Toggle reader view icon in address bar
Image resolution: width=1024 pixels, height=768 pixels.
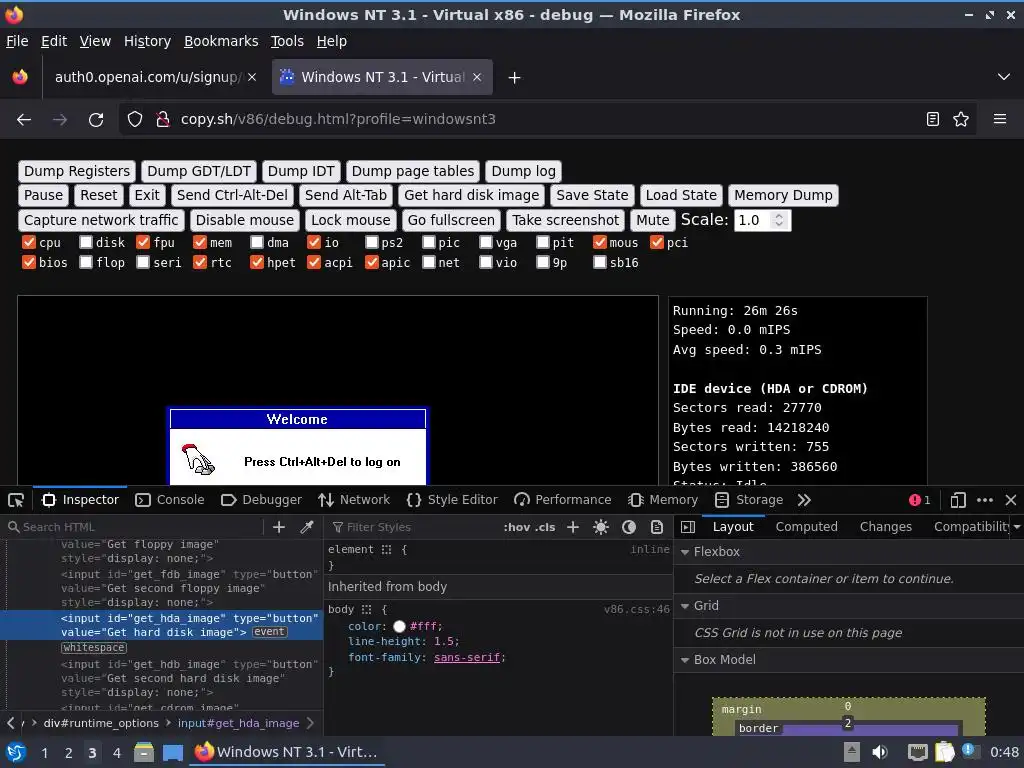933,120
